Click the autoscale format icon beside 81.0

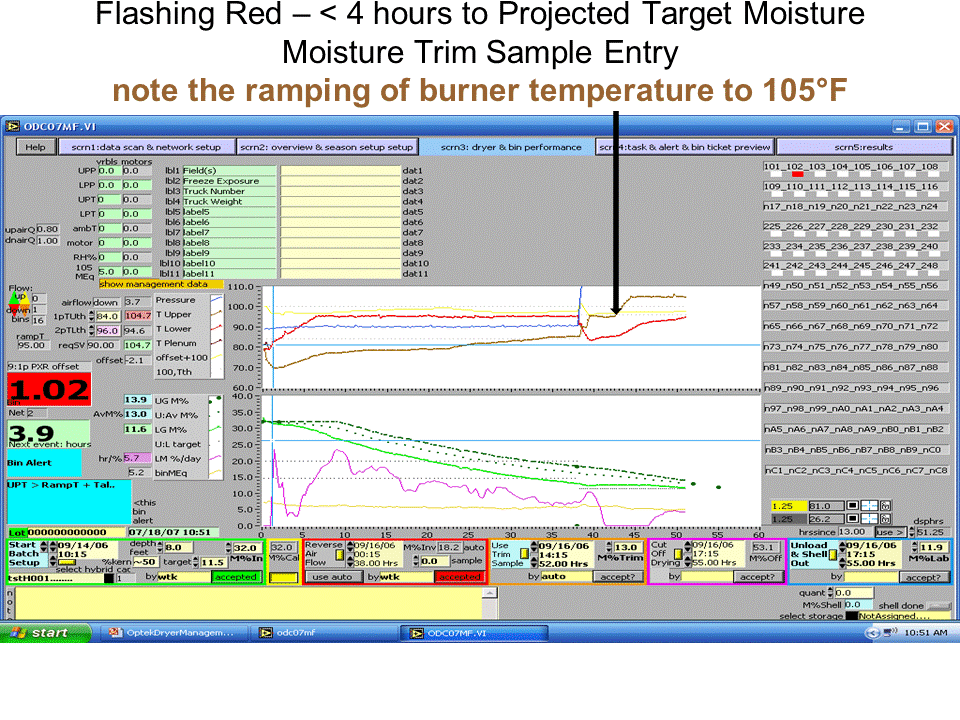click(x=869, y=506)
